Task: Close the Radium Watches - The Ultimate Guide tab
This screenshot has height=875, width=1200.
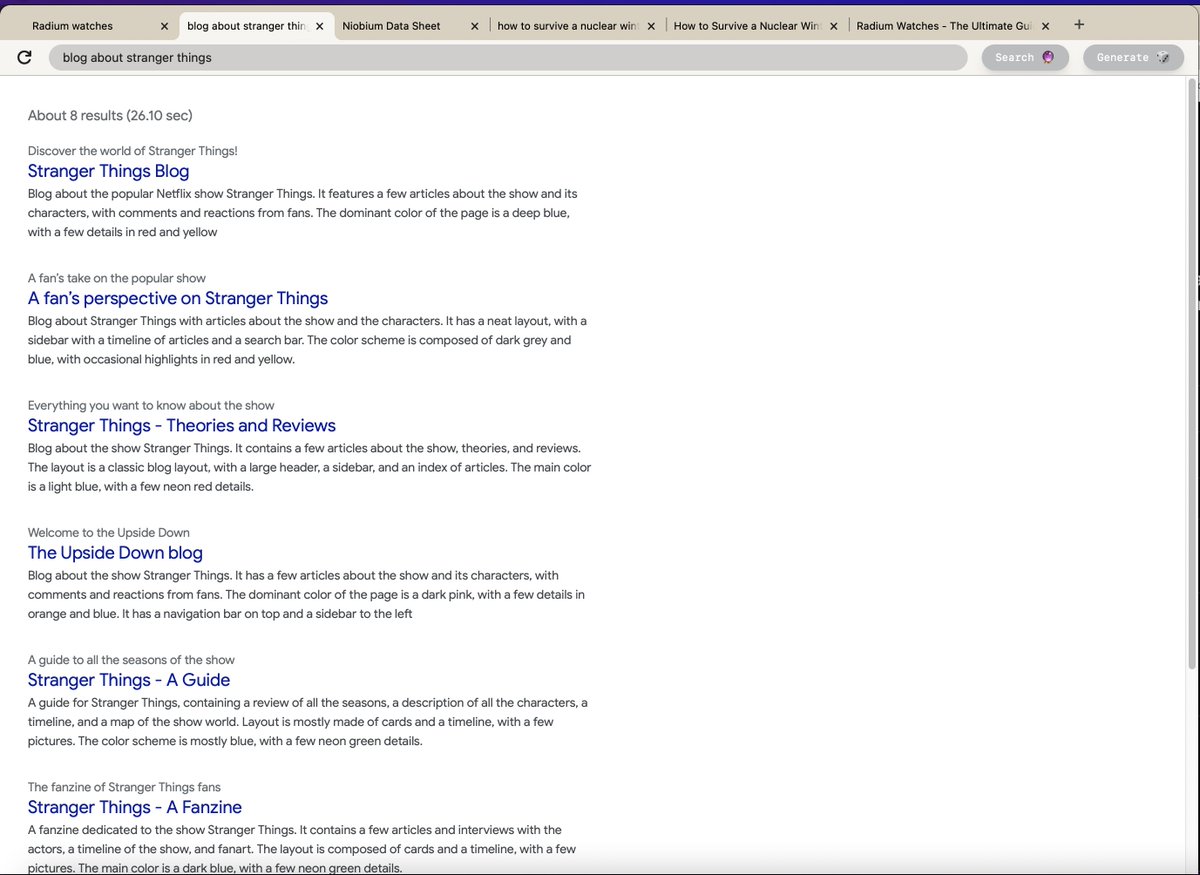Action: point(1046,26)
